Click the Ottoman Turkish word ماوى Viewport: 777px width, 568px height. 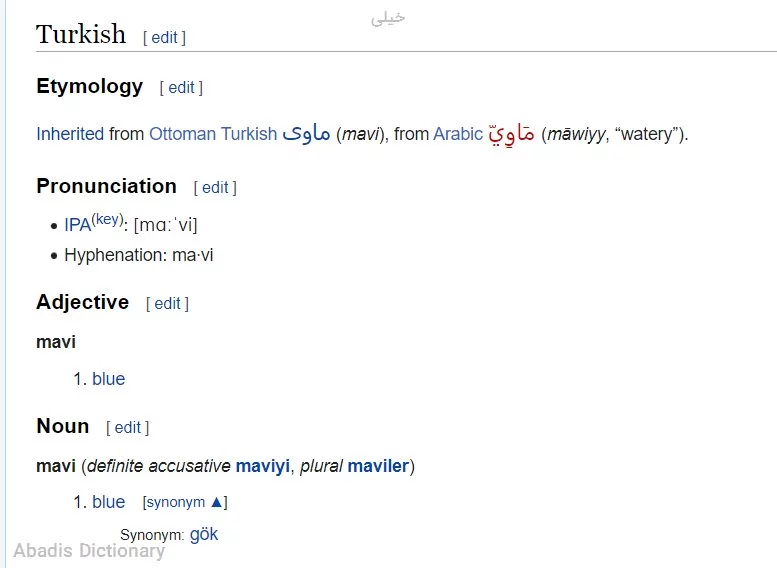pyautogui.click(x=306, y=133)
